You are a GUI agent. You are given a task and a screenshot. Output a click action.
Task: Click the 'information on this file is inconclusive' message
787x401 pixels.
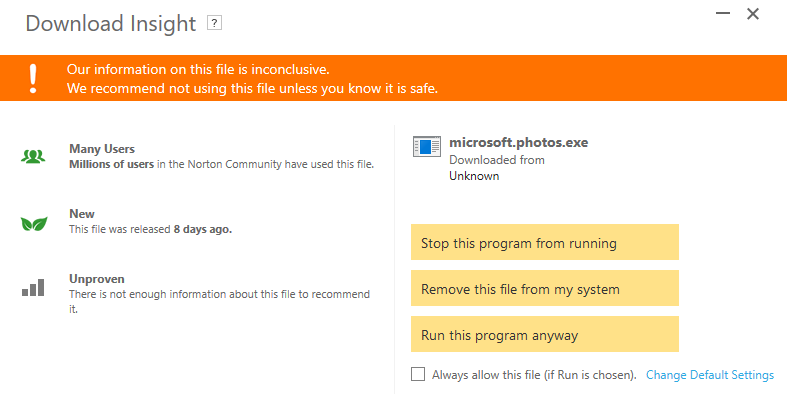pyautogui.click(x=198, y=69)
